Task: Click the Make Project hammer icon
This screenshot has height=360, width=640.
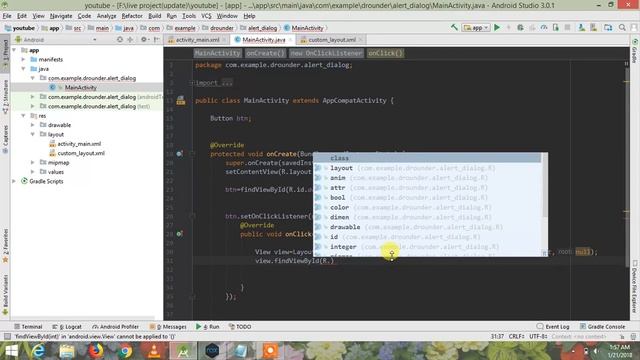Action: point(454,27)
